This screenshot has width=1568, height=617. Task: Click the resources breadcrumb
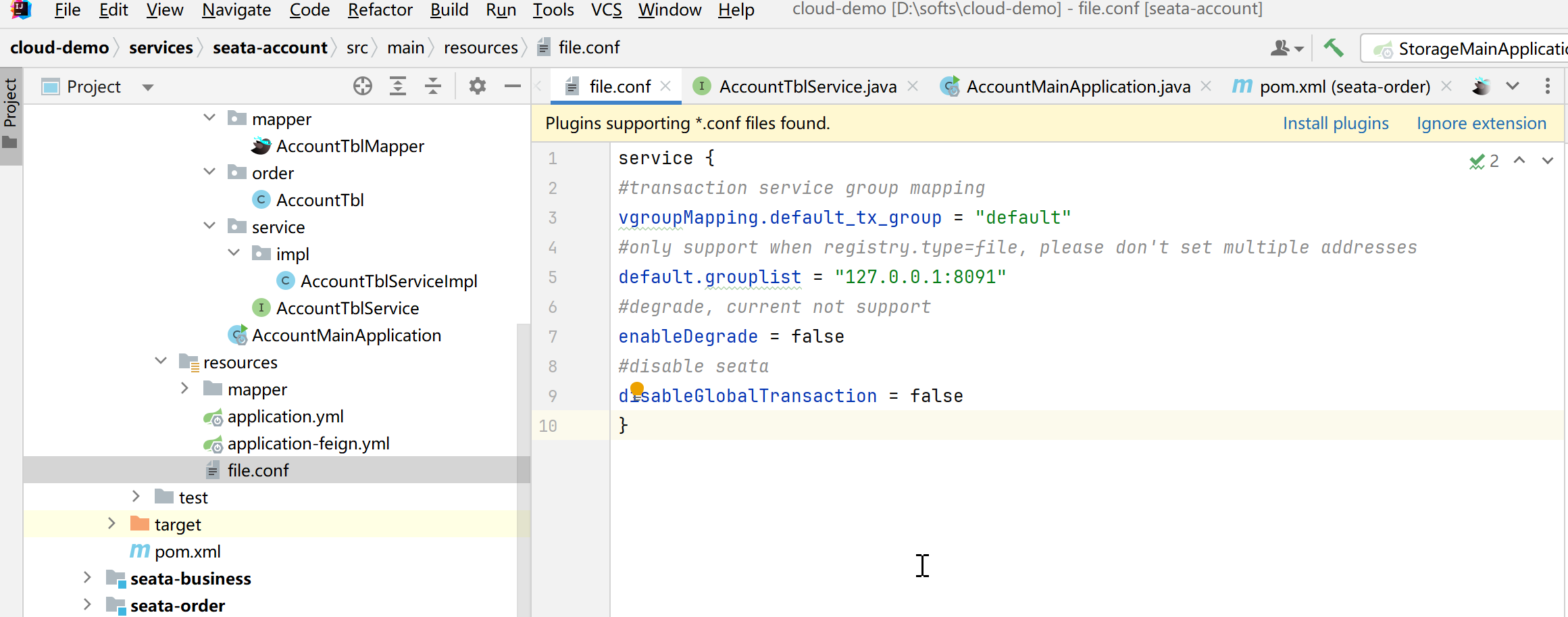tap(481, 48)
